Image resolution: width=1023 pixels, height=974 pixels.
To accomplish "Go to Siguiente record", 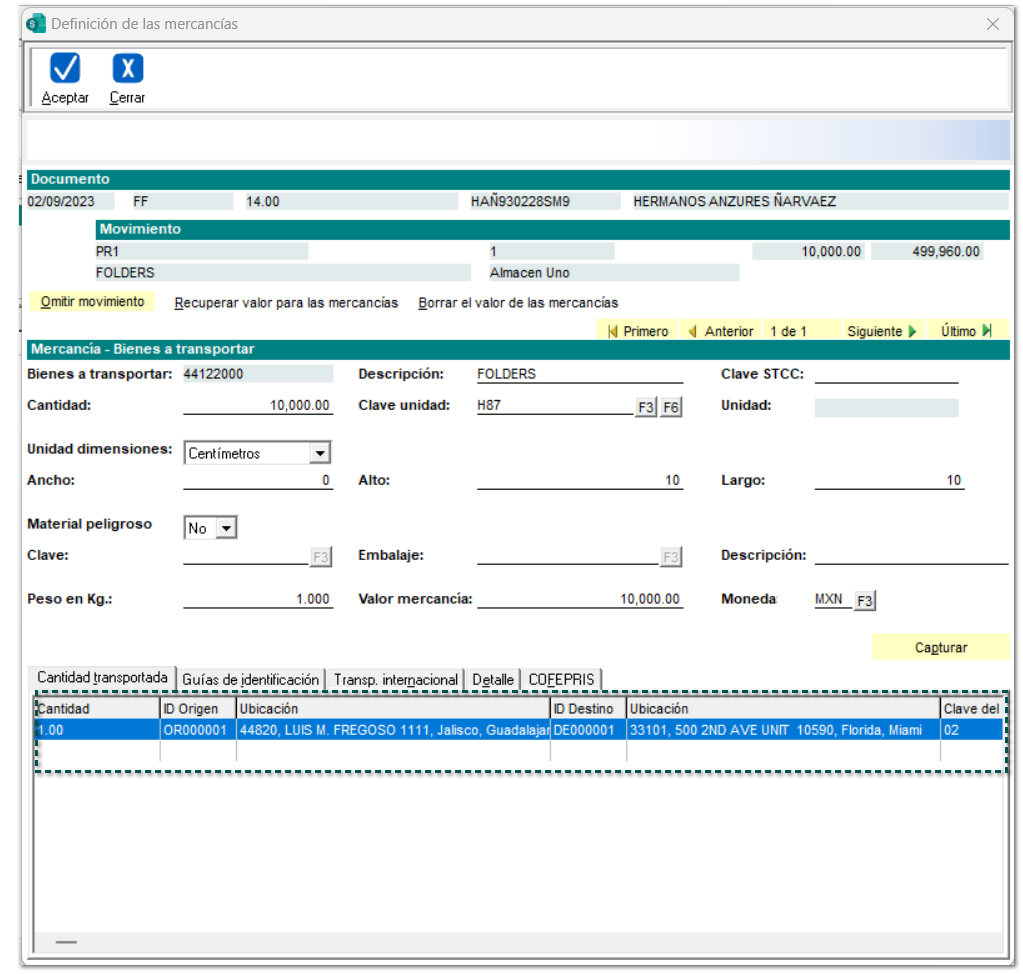I will click(x=881, y=331).
